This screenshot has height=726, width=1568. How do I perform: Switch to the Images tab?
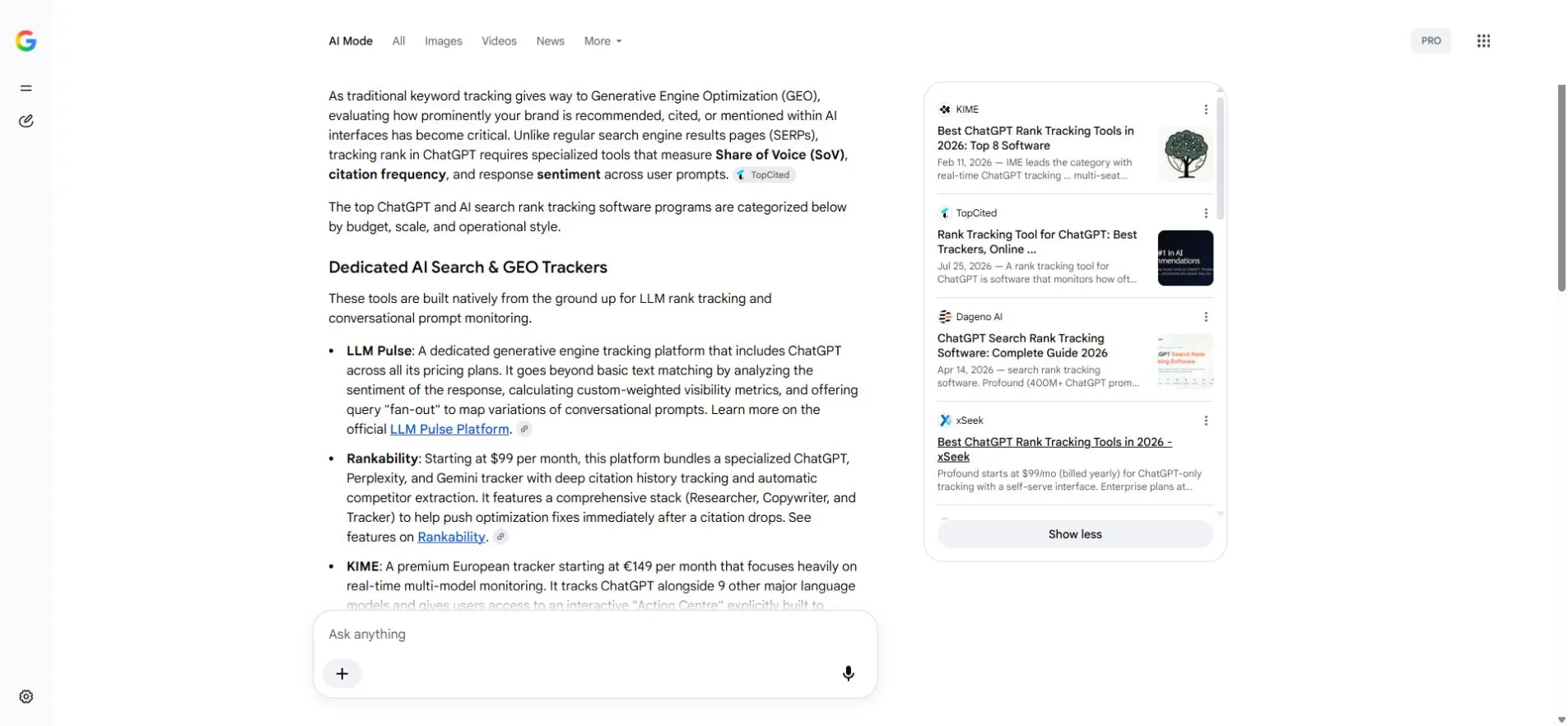click(x=444, y=41)
